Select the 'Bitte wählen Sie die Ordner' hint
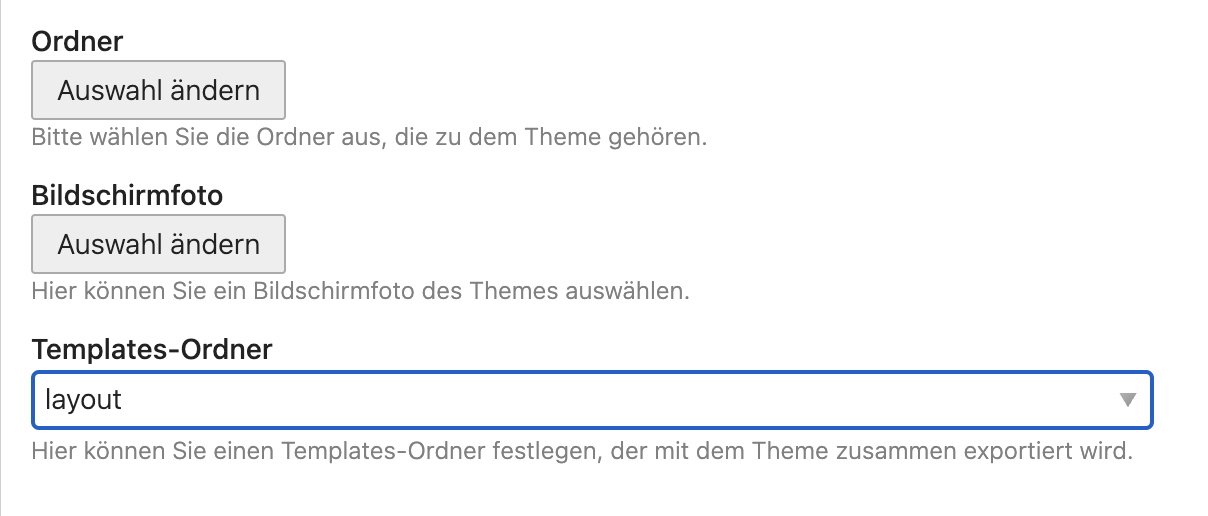The width and height of the screenshot is (1208, 516). 369,136
